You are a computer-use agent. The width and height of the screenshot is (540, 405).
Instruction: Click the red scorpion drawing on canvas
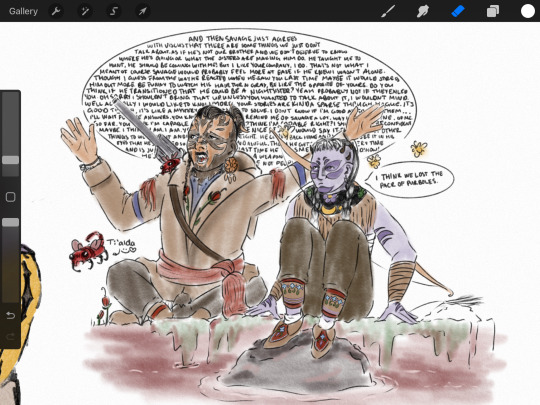pyautogui.click(x=88, y=251)
